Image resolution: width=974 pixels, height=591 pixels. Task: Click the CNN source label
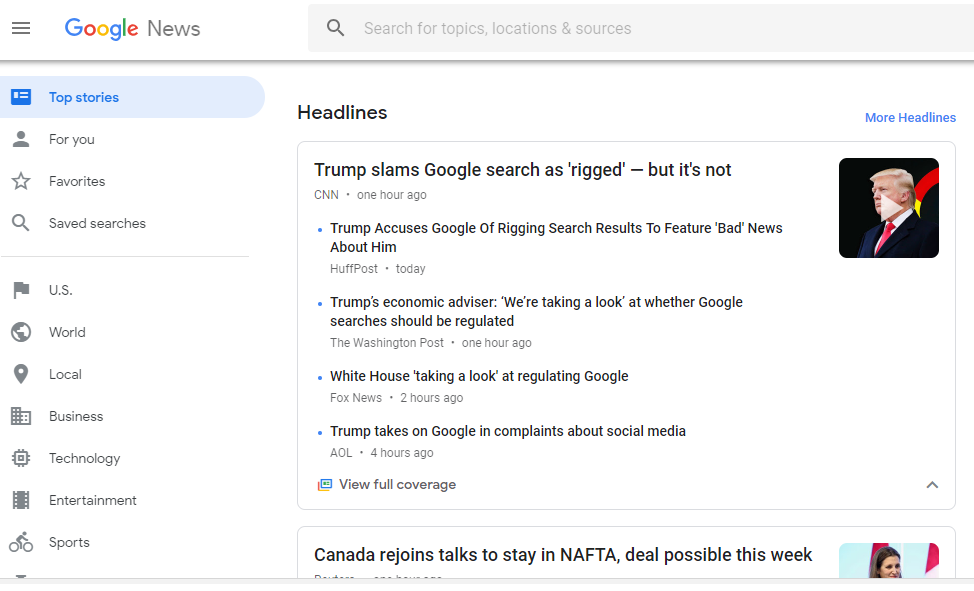[x=326, y=195]
